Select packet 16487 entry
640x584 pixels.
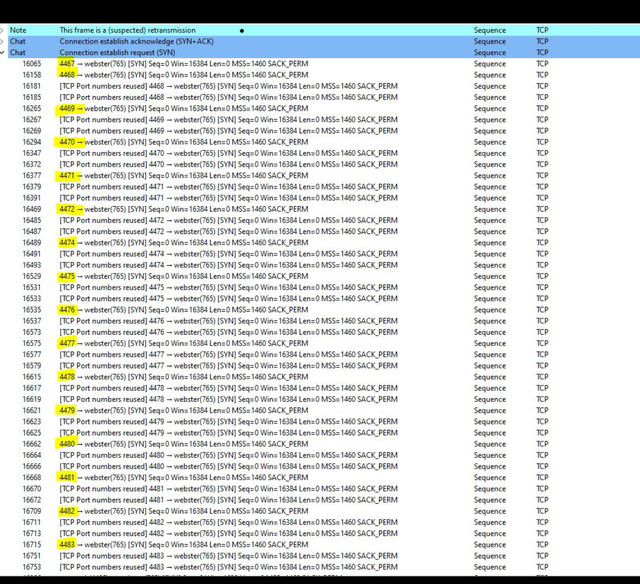pos(320,232)
